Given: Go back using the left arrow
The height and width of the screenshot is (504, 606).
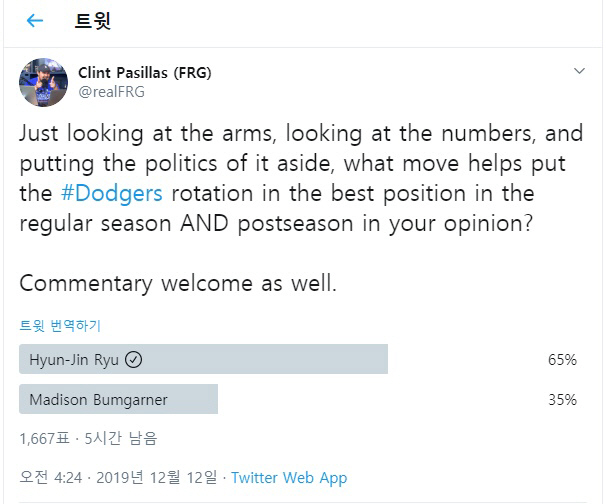Looking at the screenshot, I should 35,21.
